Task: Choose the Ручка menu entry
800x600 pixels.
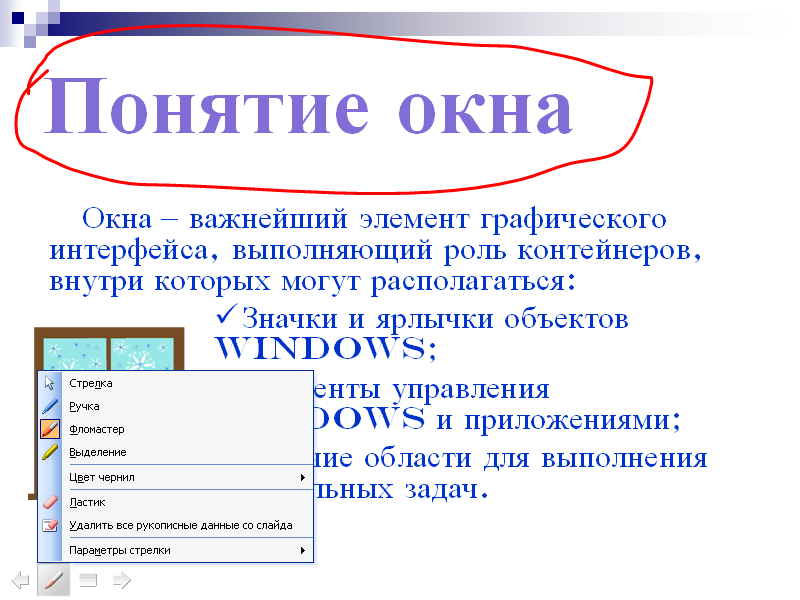Action: click(x=176, y=406)
